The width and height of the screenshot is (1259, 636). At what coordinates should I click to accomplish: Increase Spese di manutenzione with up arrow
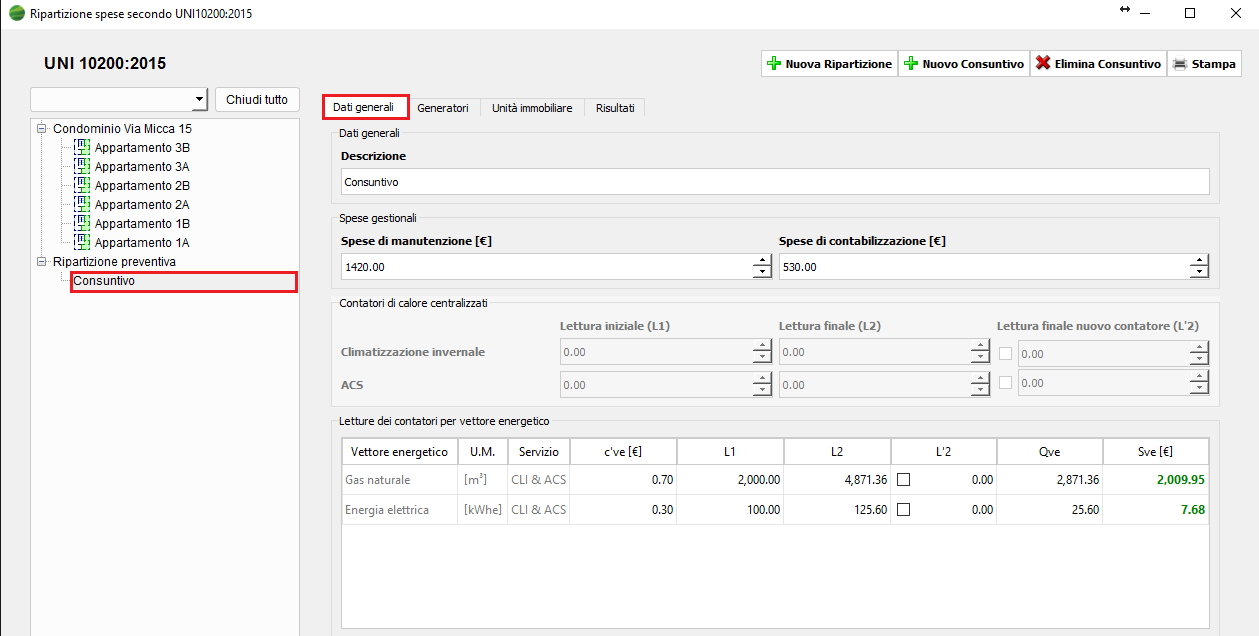[762, 261]
